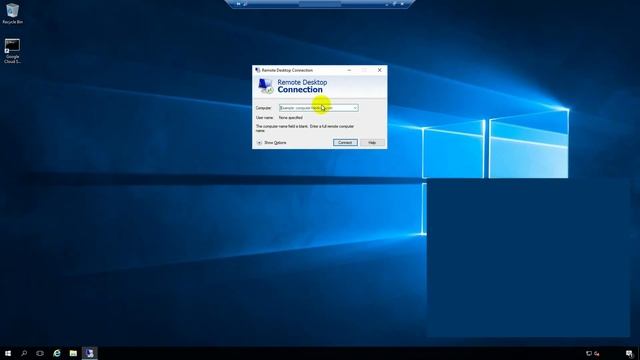Click connection bar minimize button at top

pos(387,4)
